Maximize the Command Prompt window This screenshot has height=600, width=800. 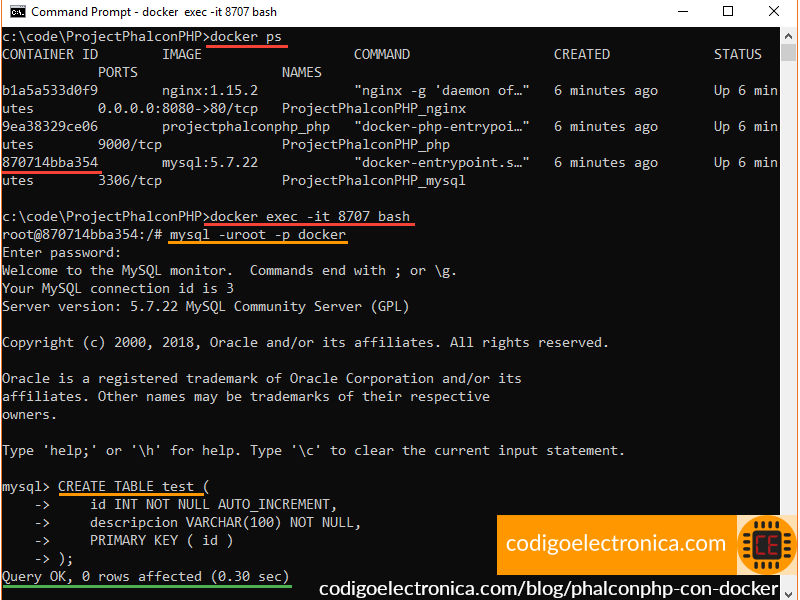(x=728, y=11)
